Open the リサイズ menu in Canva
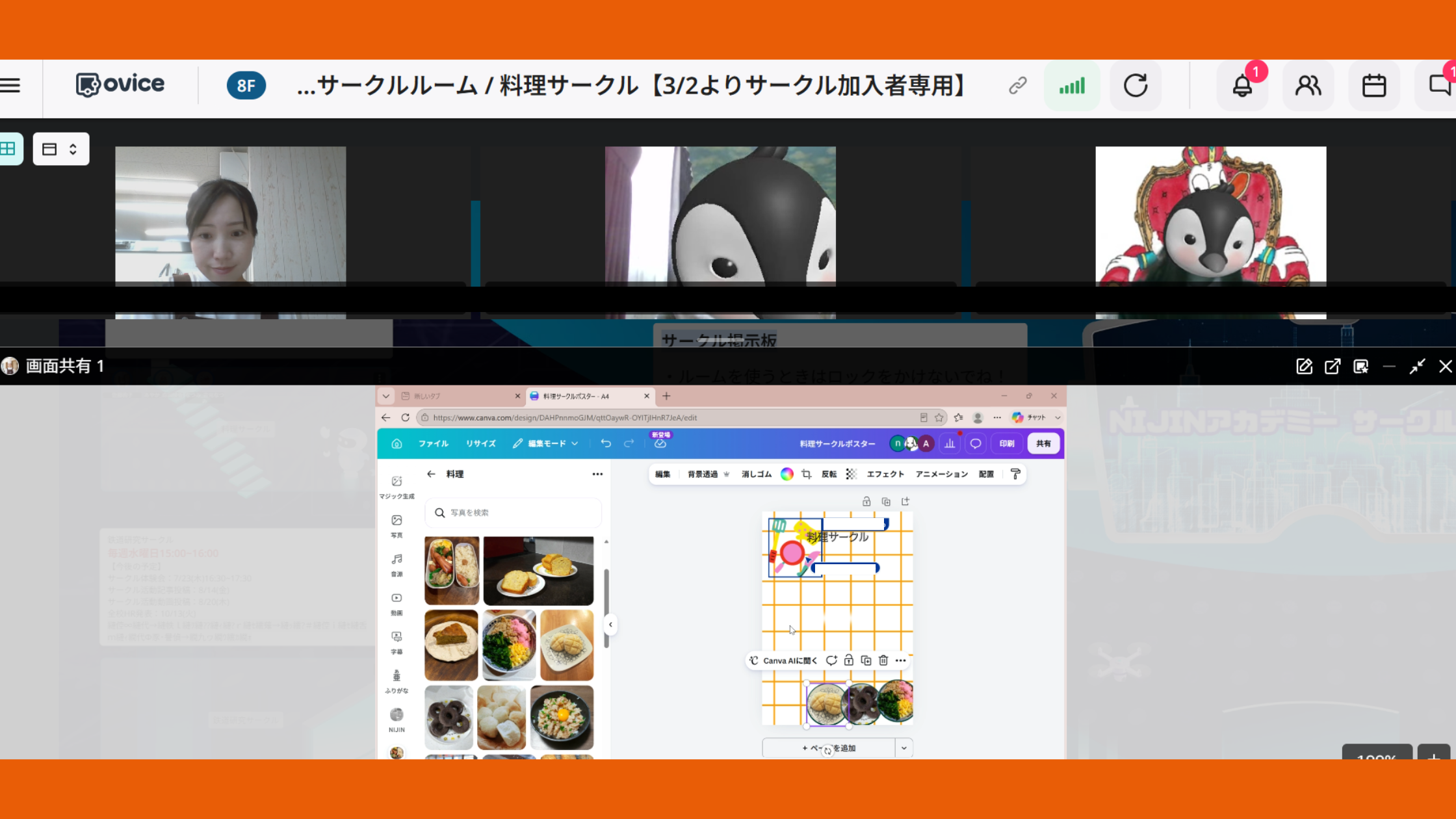 click(481, 443)
